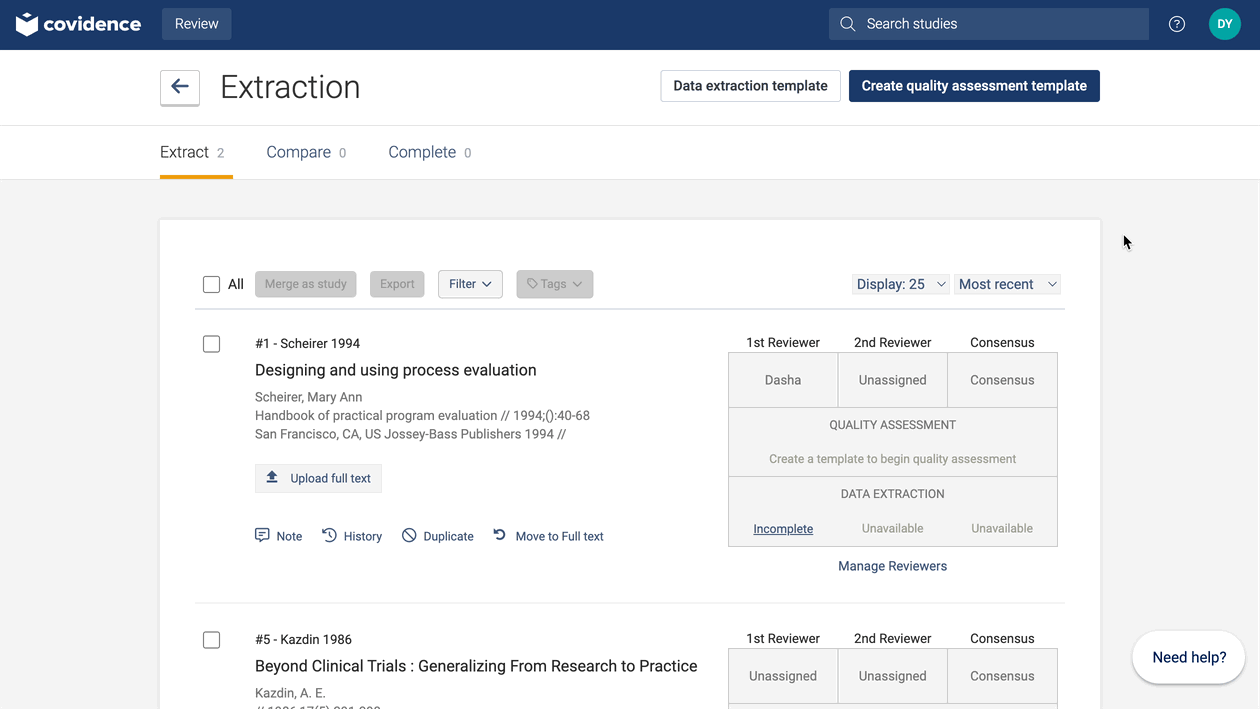Image resolution: width=1260 pixels, height=709 pixels.
Task: Select the Scheirer 1994 study checkbox
Action: pyautogui.click(x=212, y=344)
